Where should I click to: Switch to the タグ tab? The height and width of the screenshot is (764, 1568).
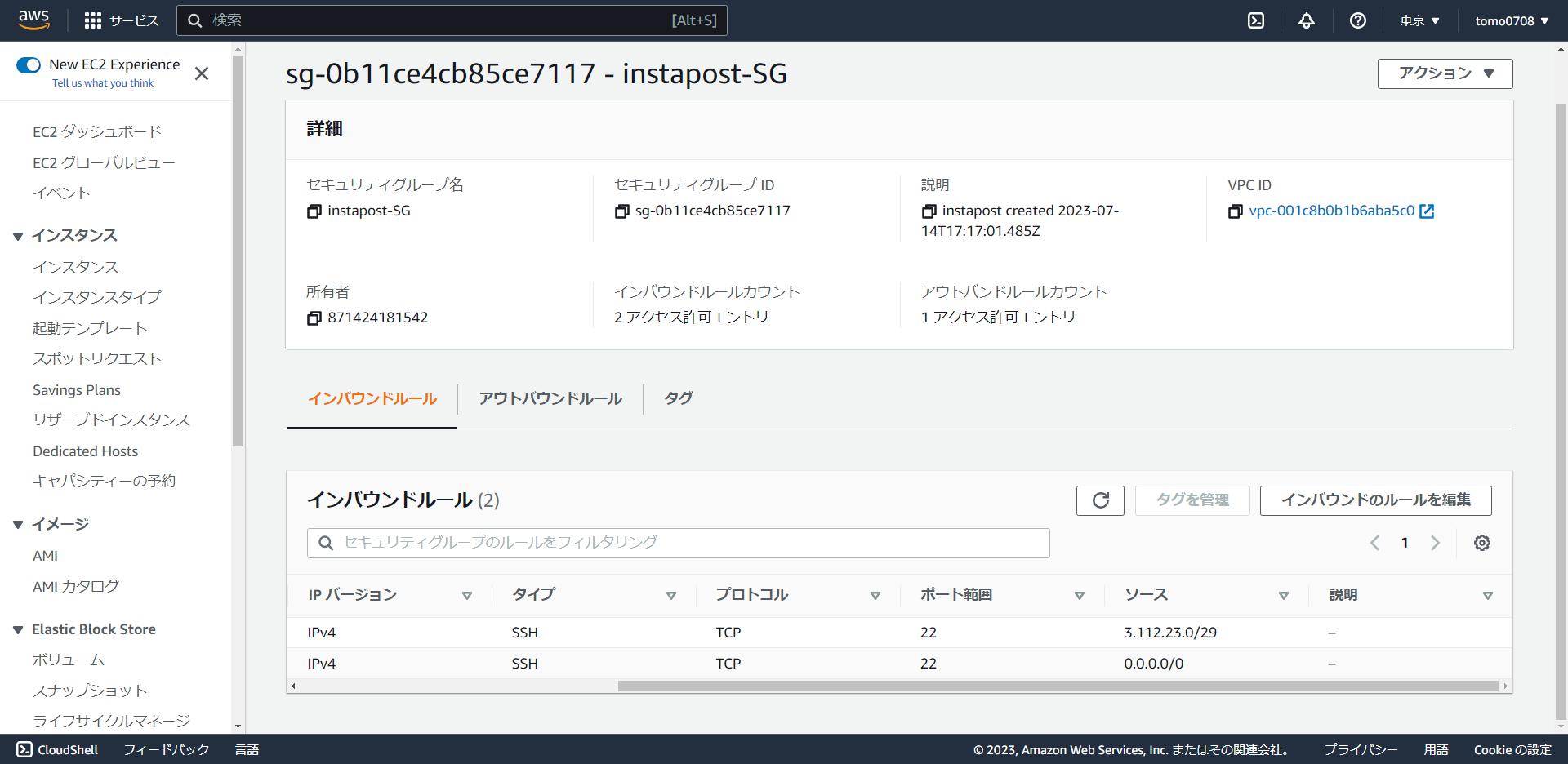(x=677, y=399)
